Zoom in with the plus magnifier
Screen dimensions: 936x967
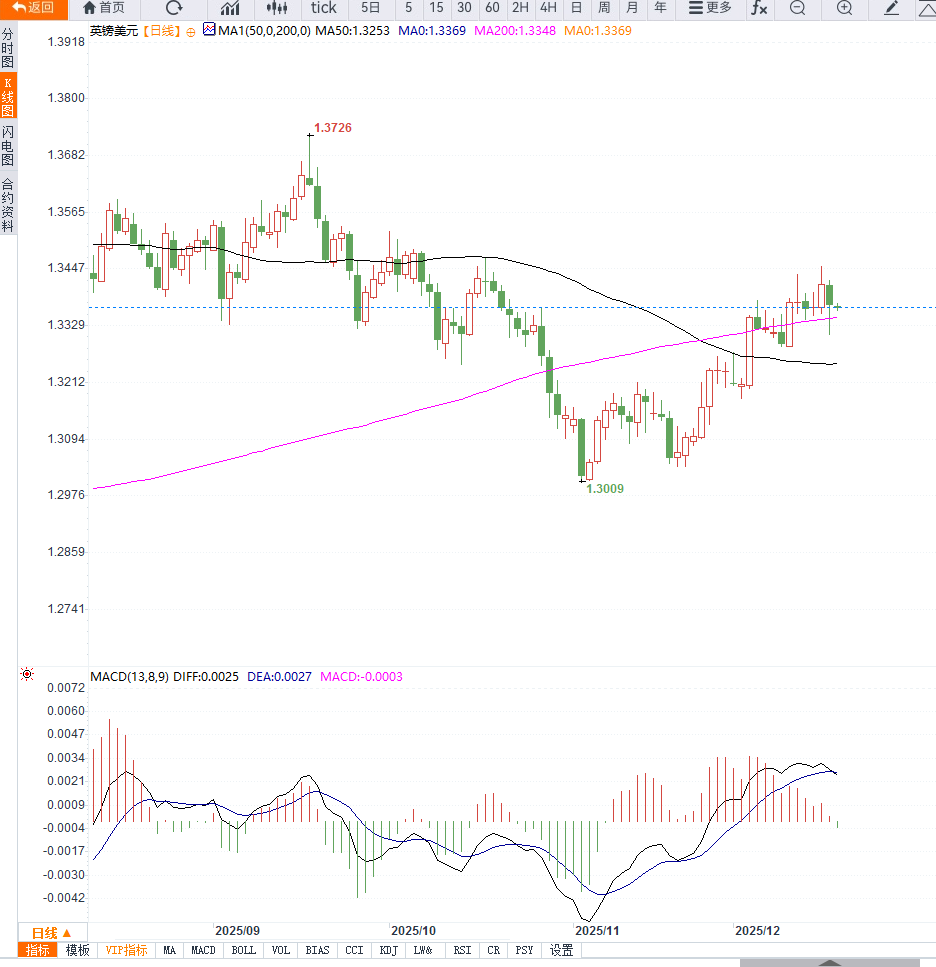tap(844, 8)
